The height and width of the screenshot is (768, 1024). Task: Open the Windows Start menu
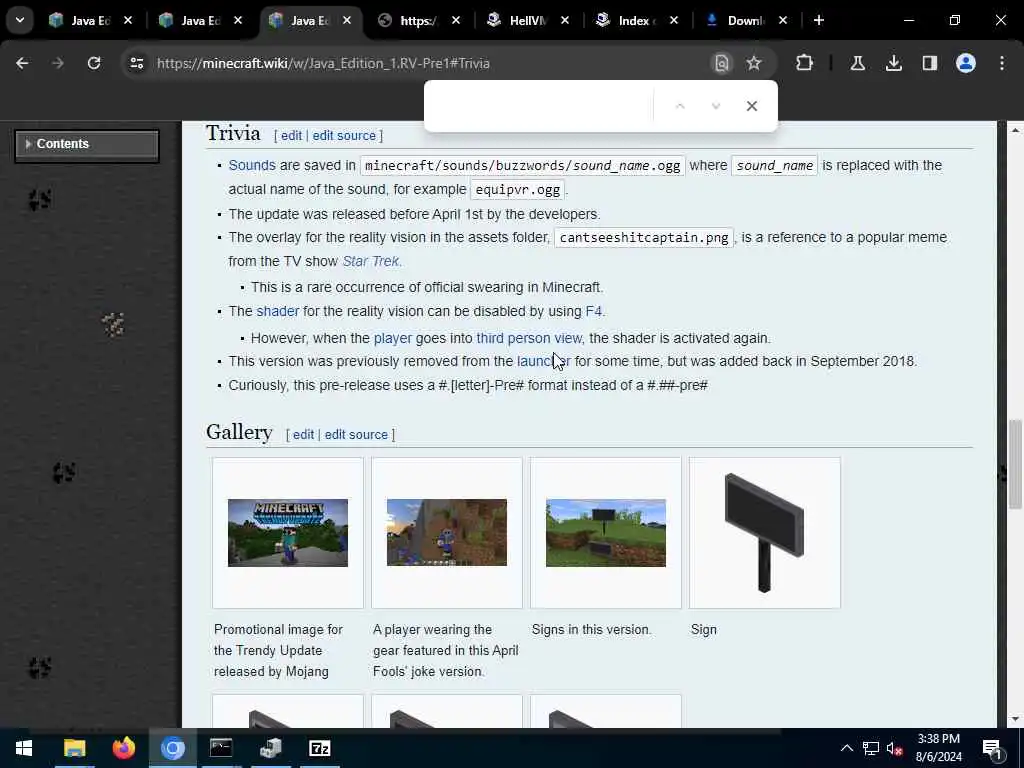coord(24,748)
